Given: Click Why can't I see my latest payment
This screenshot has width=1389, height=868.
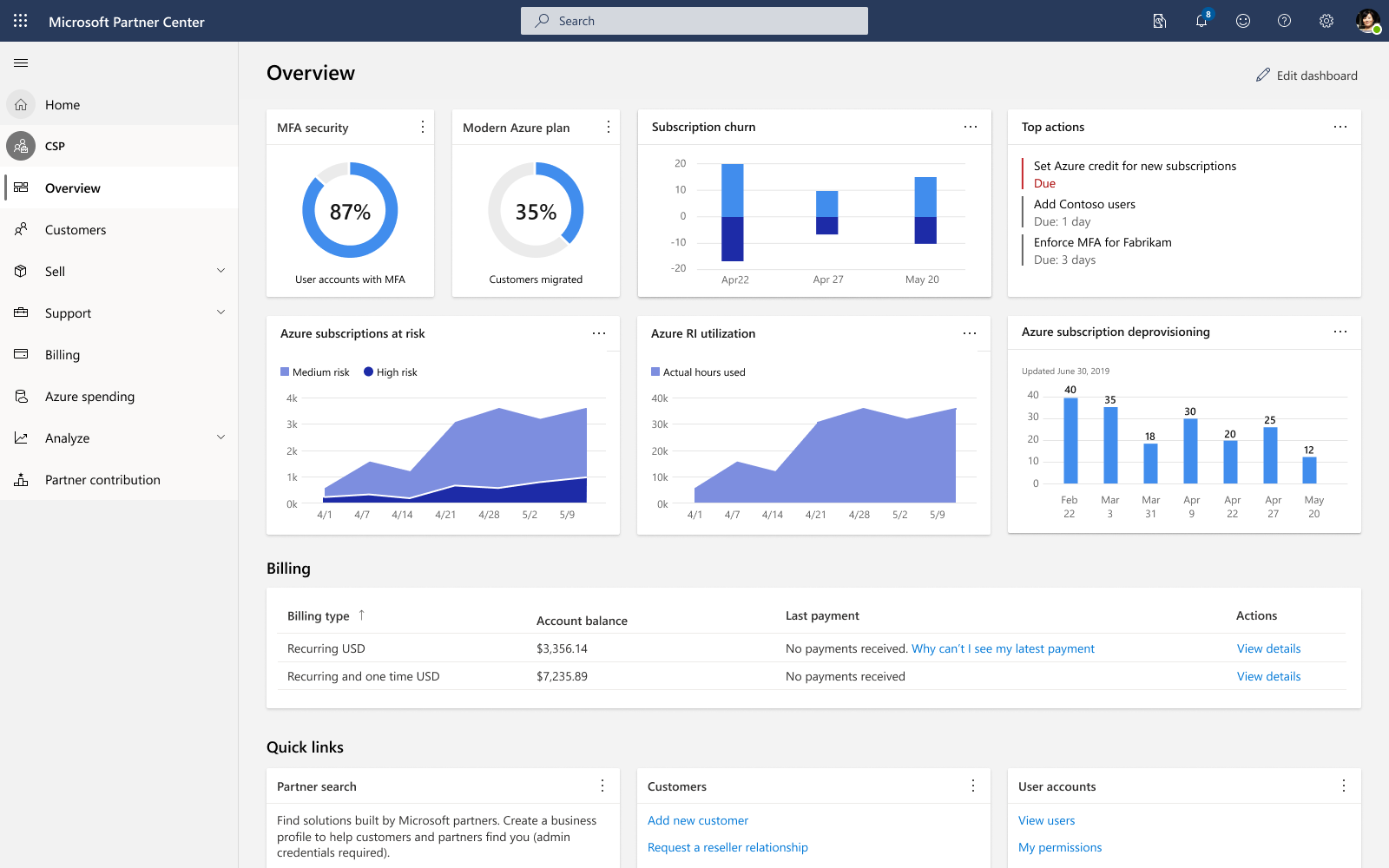Looking at the screenshot, I should pos(1003,648).
